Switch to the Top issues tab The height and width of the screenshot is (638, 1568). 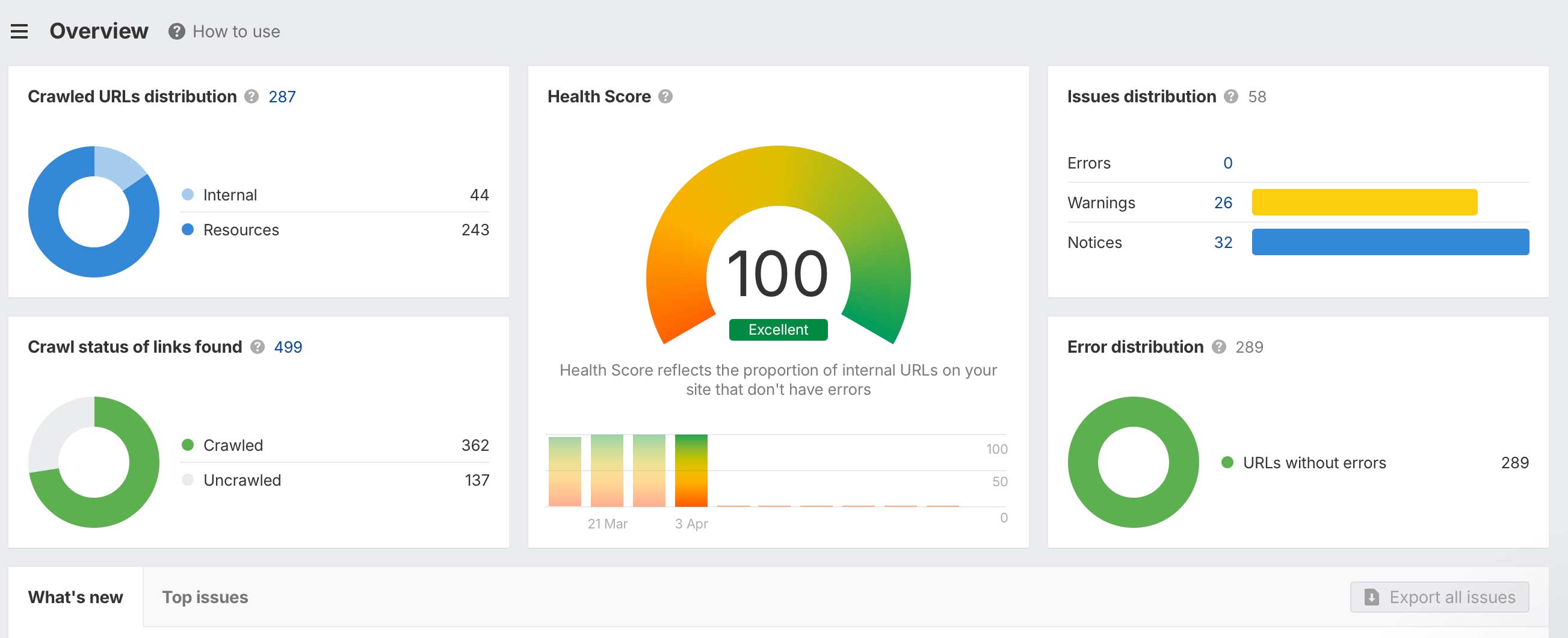click(205, 597)
